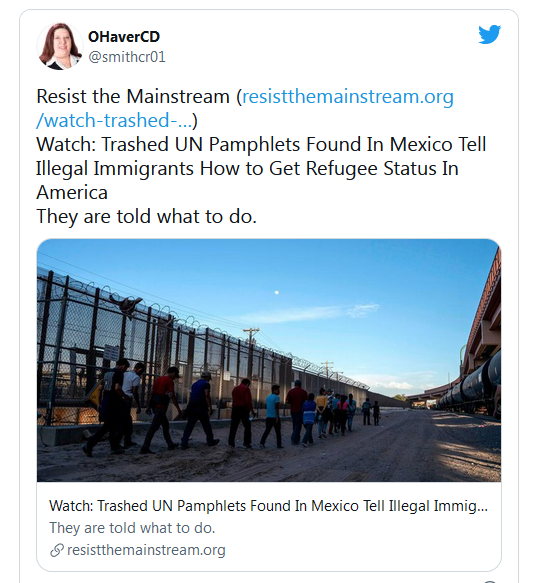Click the train tank cars in the photo
Image resolution: width=533 pixels, height=583 pixels.
470,389
